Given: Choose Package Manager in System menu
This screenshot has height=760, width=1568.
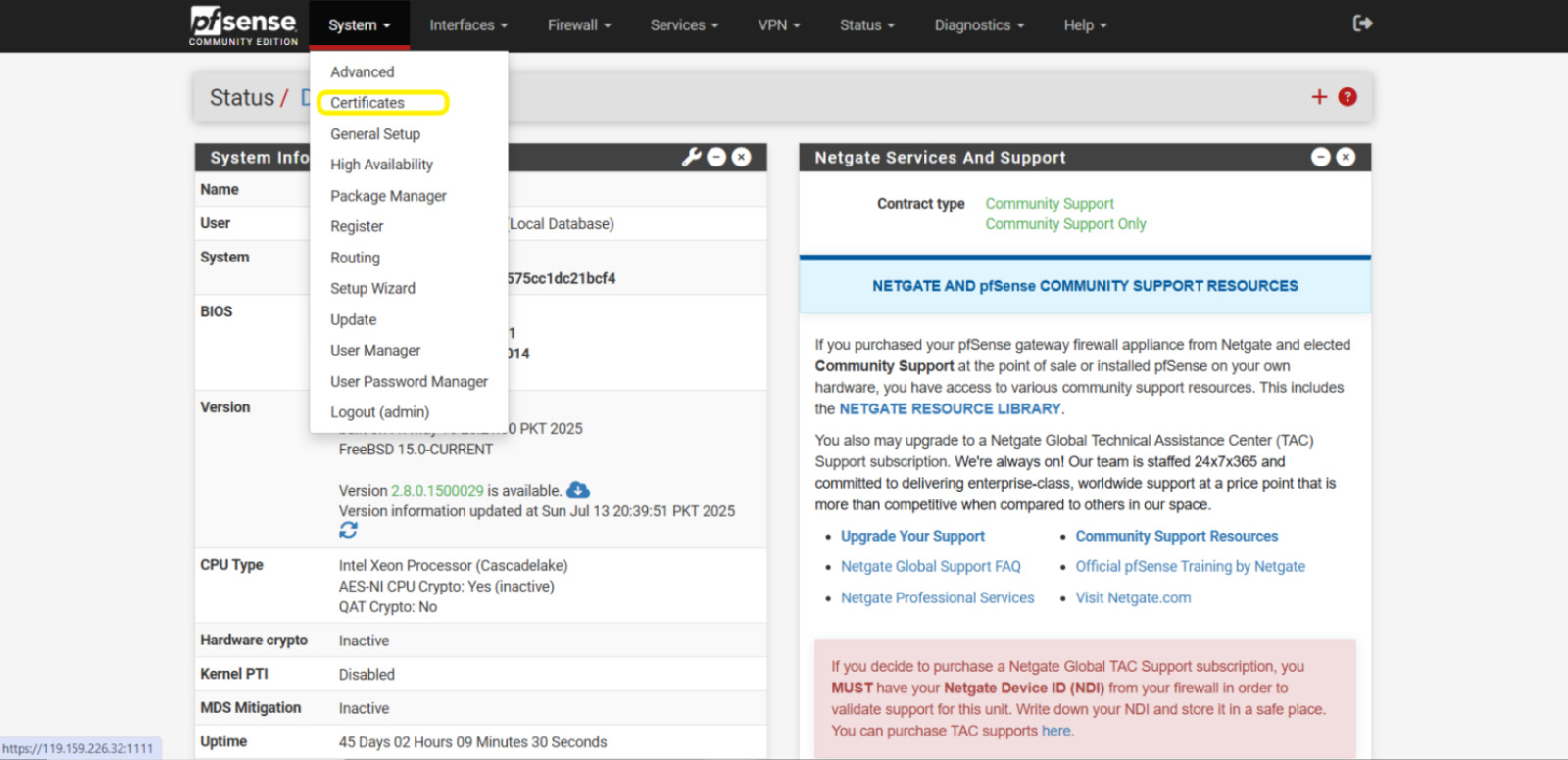Looking at the screenshot, I should (x=388, y=196).
